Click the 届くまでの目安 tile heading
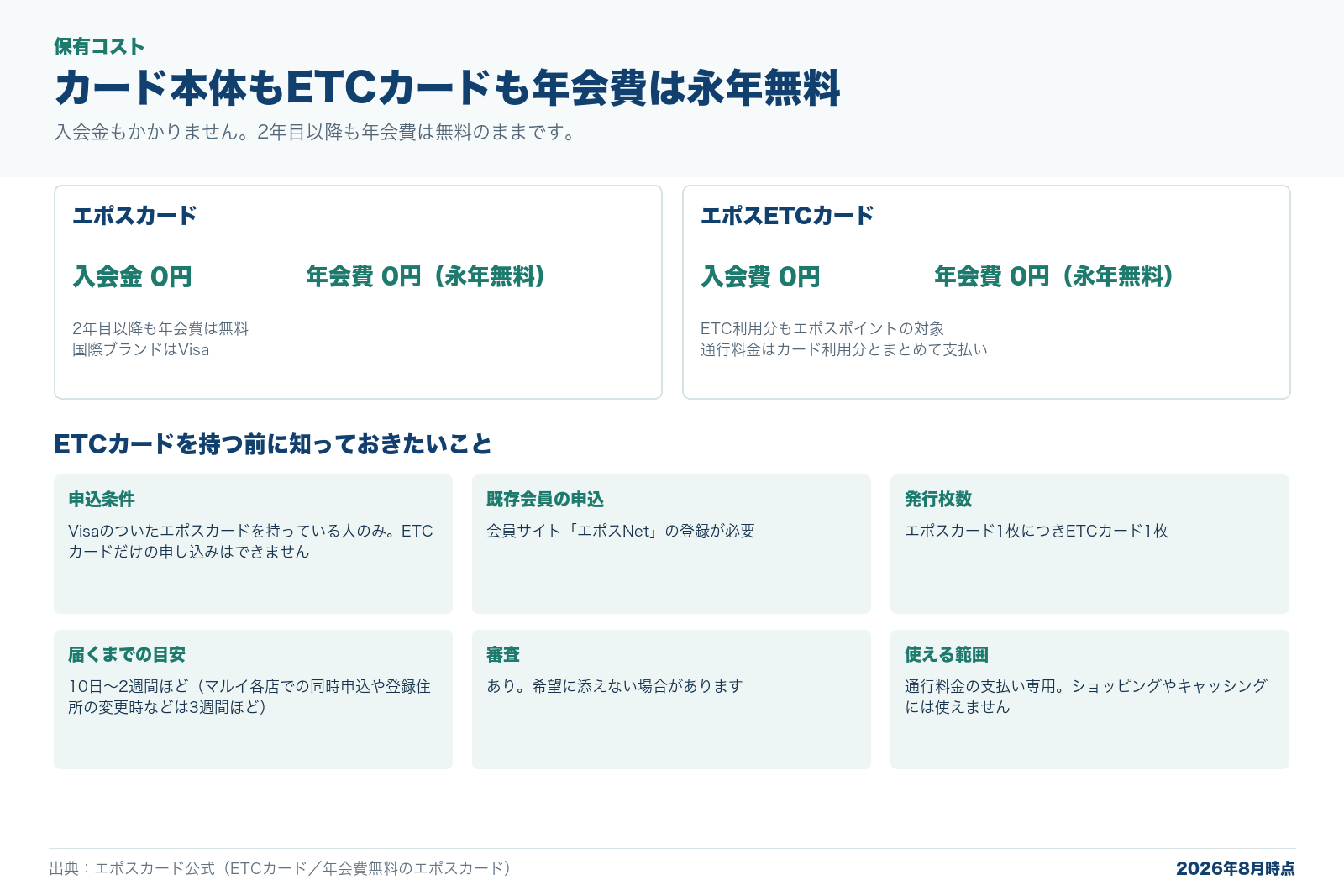This screenshot has height=896, width=1344. tap(127, 655)
